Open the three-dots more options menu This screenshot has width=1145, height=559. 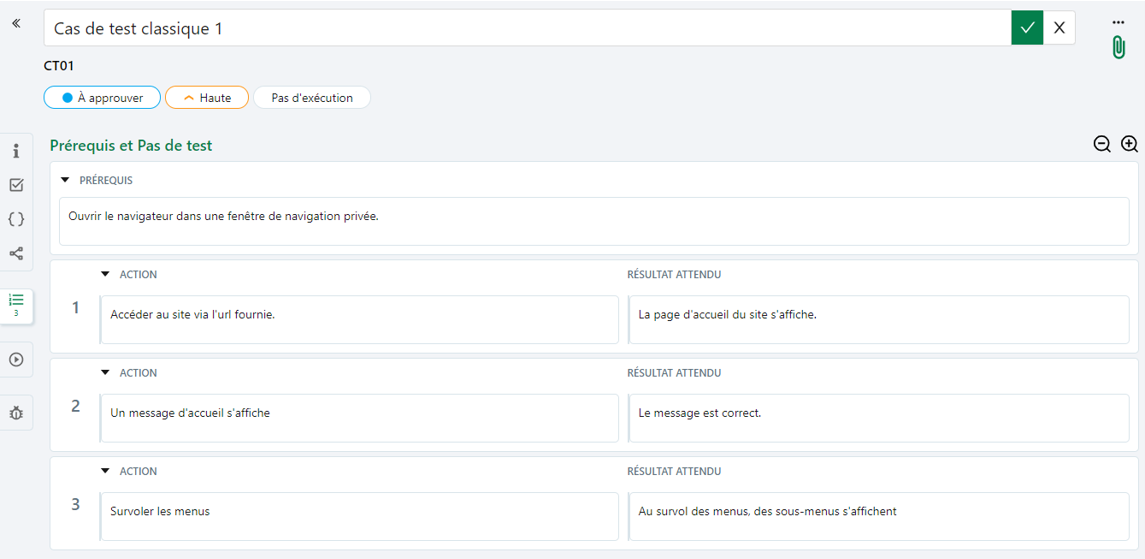(1118, 22)
